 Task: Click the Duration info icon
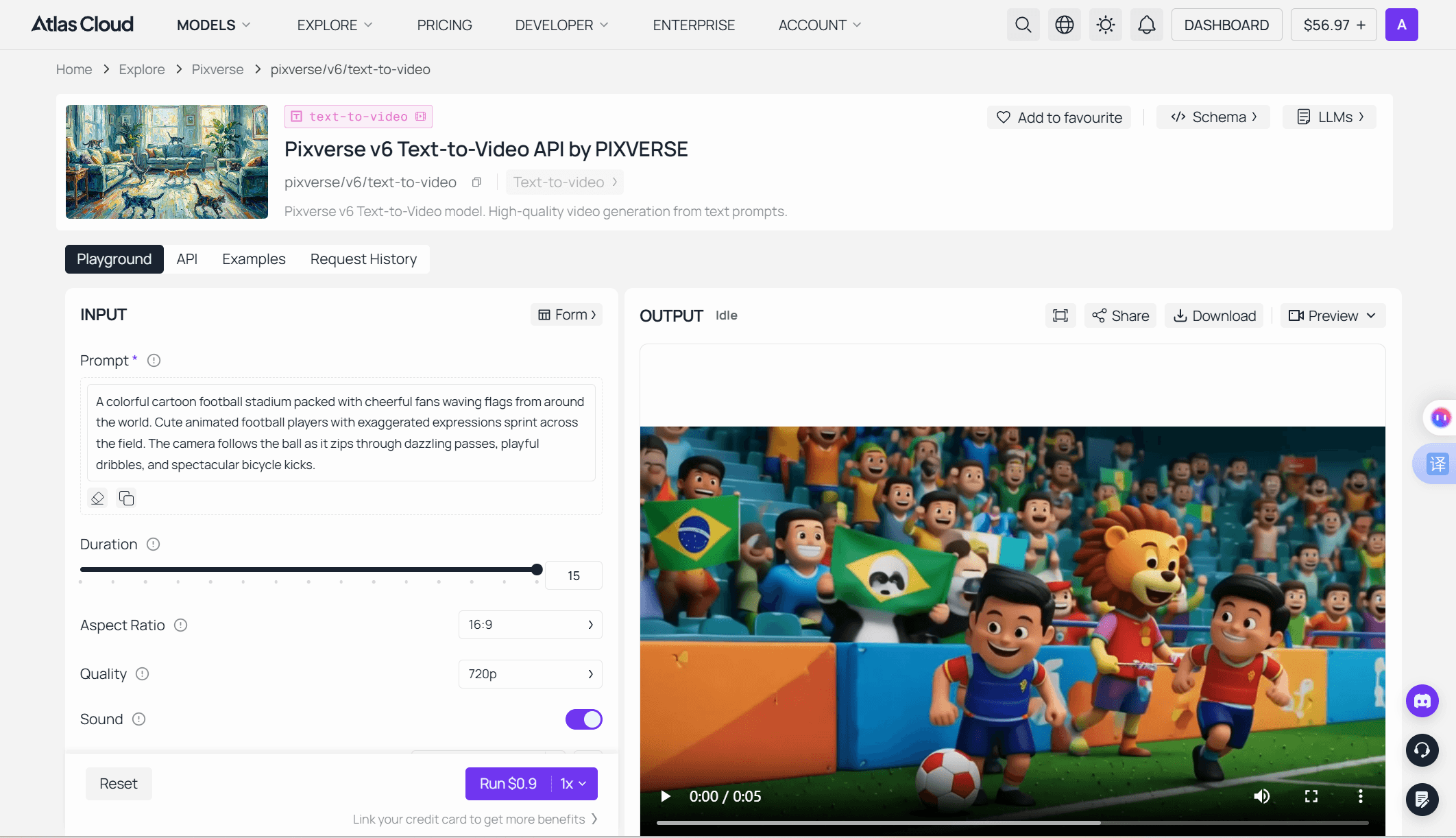click(153, 544)
